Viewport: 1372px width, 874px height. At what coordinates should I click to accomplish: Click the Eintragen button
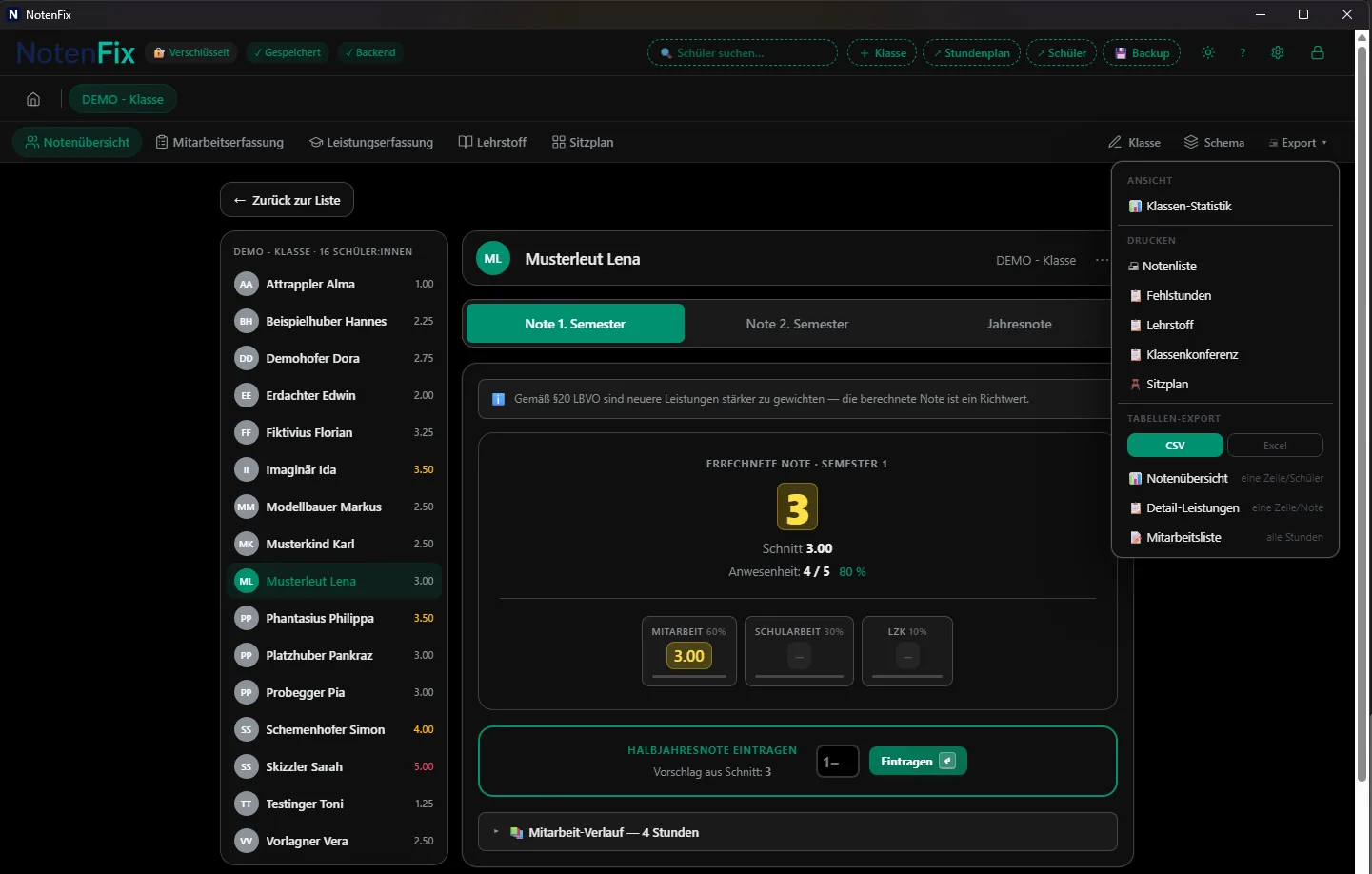click(918, 761)
